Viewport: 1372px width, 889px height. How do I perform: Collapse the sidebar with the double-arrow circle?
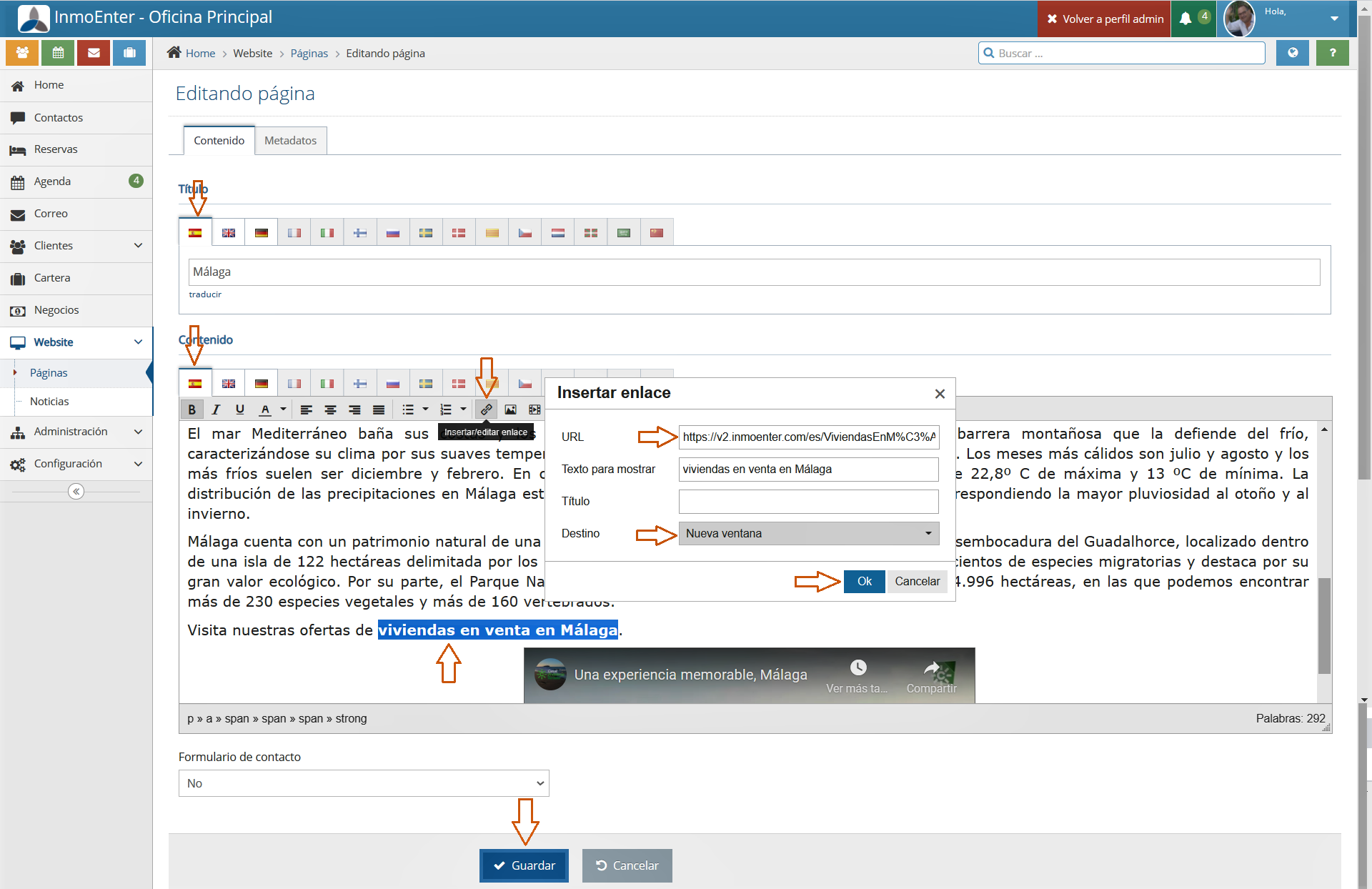tap(76, 492)
